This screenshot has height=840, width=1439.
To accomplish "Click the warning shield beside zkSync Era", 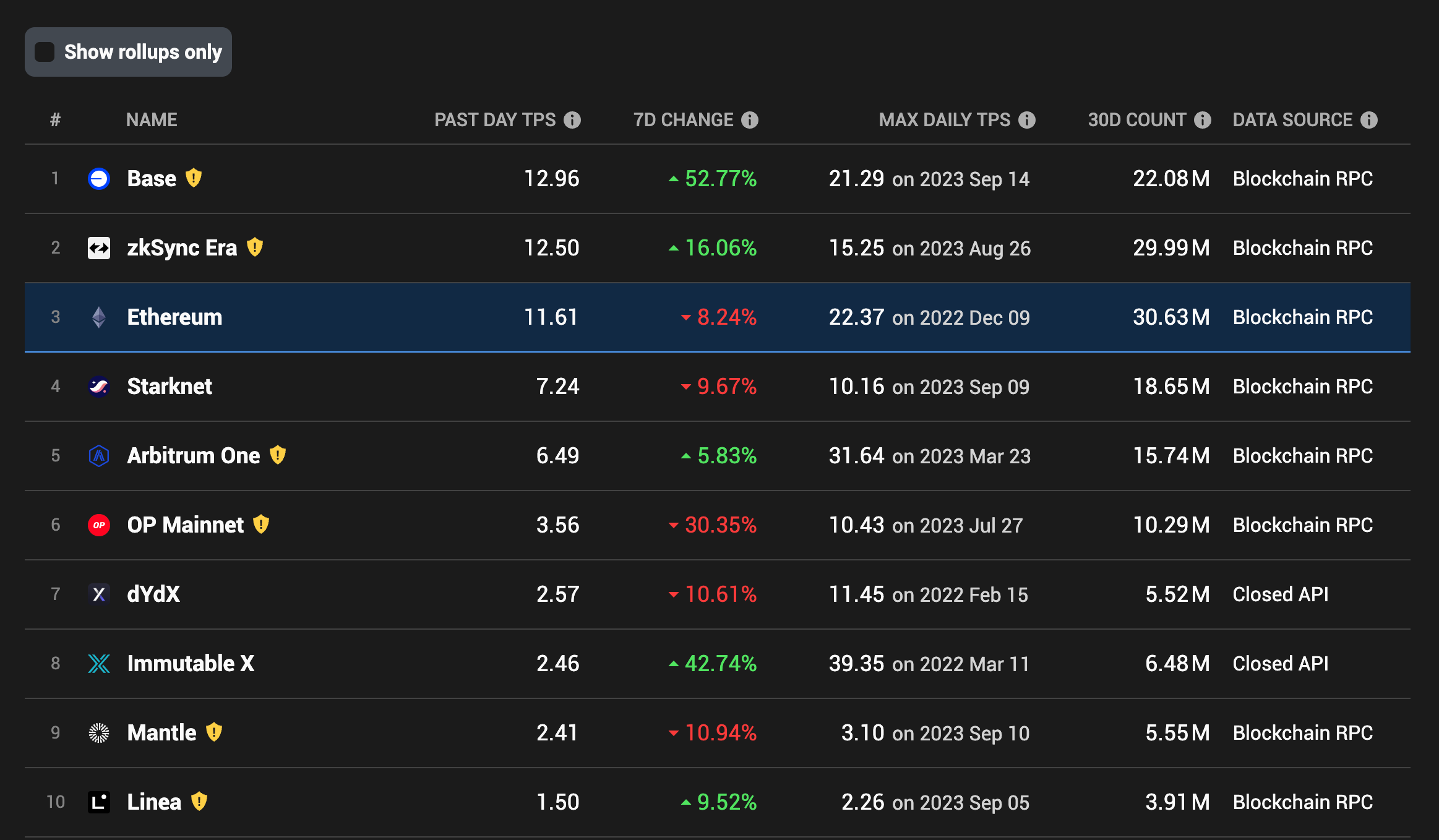I will (255, 247).
